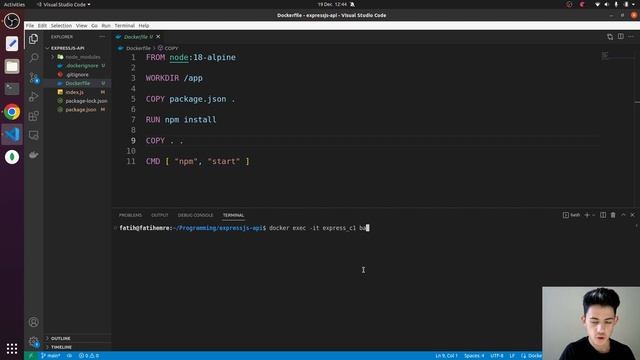Viewport: 640px width, 360px height.
Task: Open the Search view in activity bar
Action: 33,58
